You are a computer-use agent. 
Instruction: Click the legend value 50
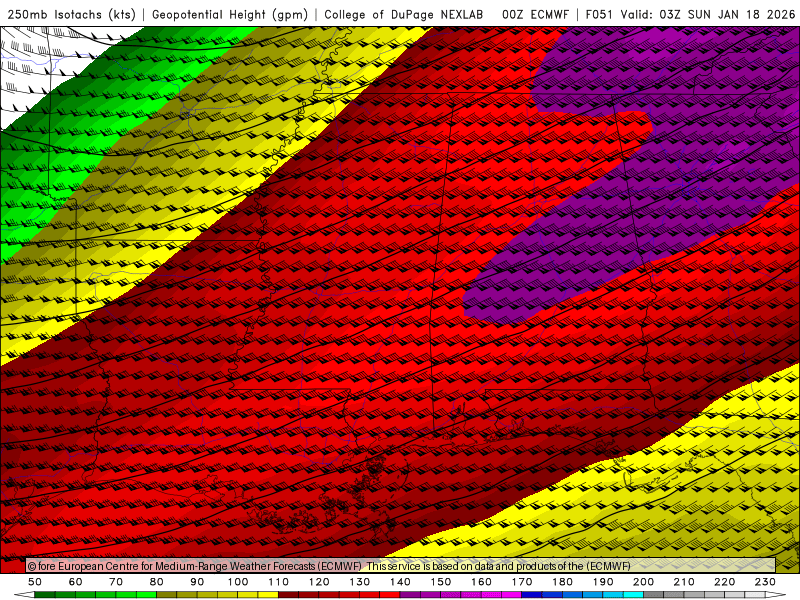click(x=35, y=582)
